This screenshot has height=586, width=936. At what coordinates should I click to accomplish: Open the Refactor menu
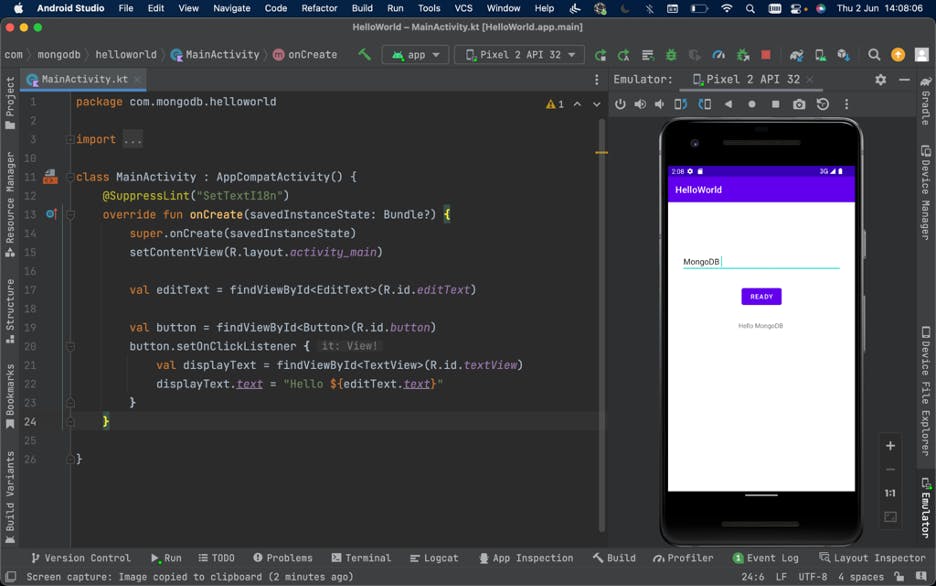(x=319, y=8)
